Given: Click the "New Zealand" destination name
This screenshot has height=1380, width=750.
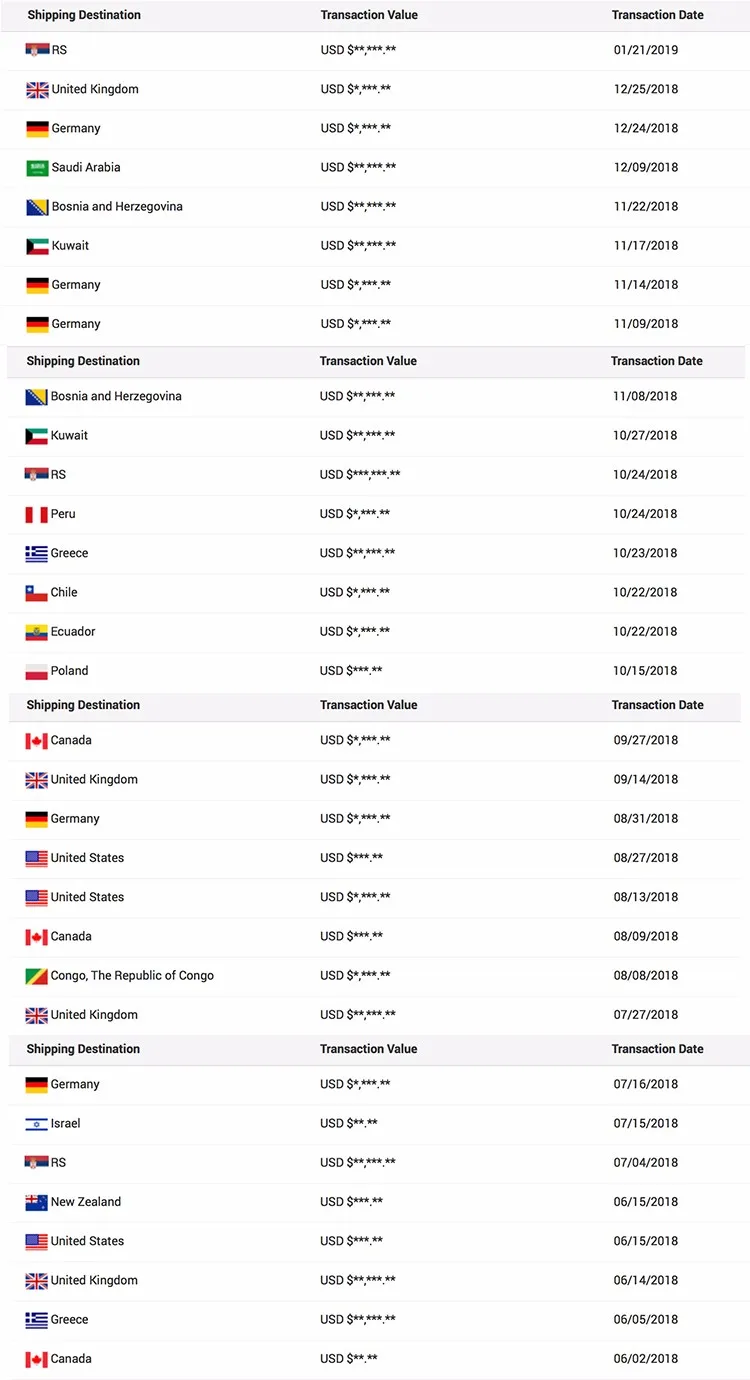Looking at the screenshot, I should click(x=86, y=1202).
